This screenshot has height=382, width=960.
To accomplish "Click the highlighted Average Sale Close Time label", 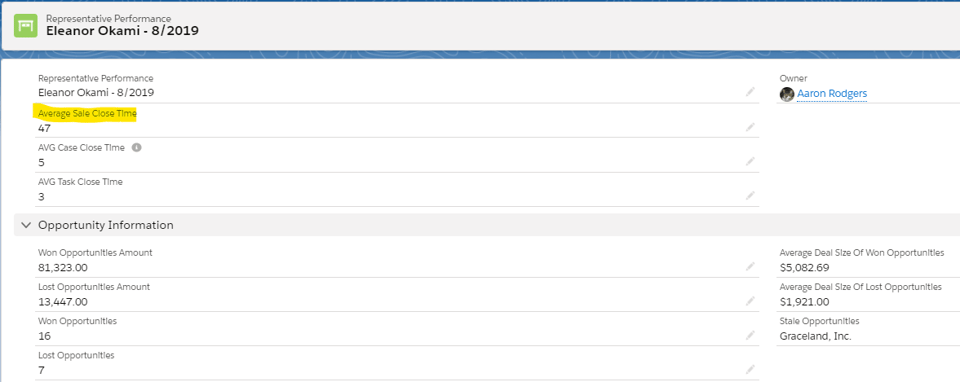I will coord(88,114).
